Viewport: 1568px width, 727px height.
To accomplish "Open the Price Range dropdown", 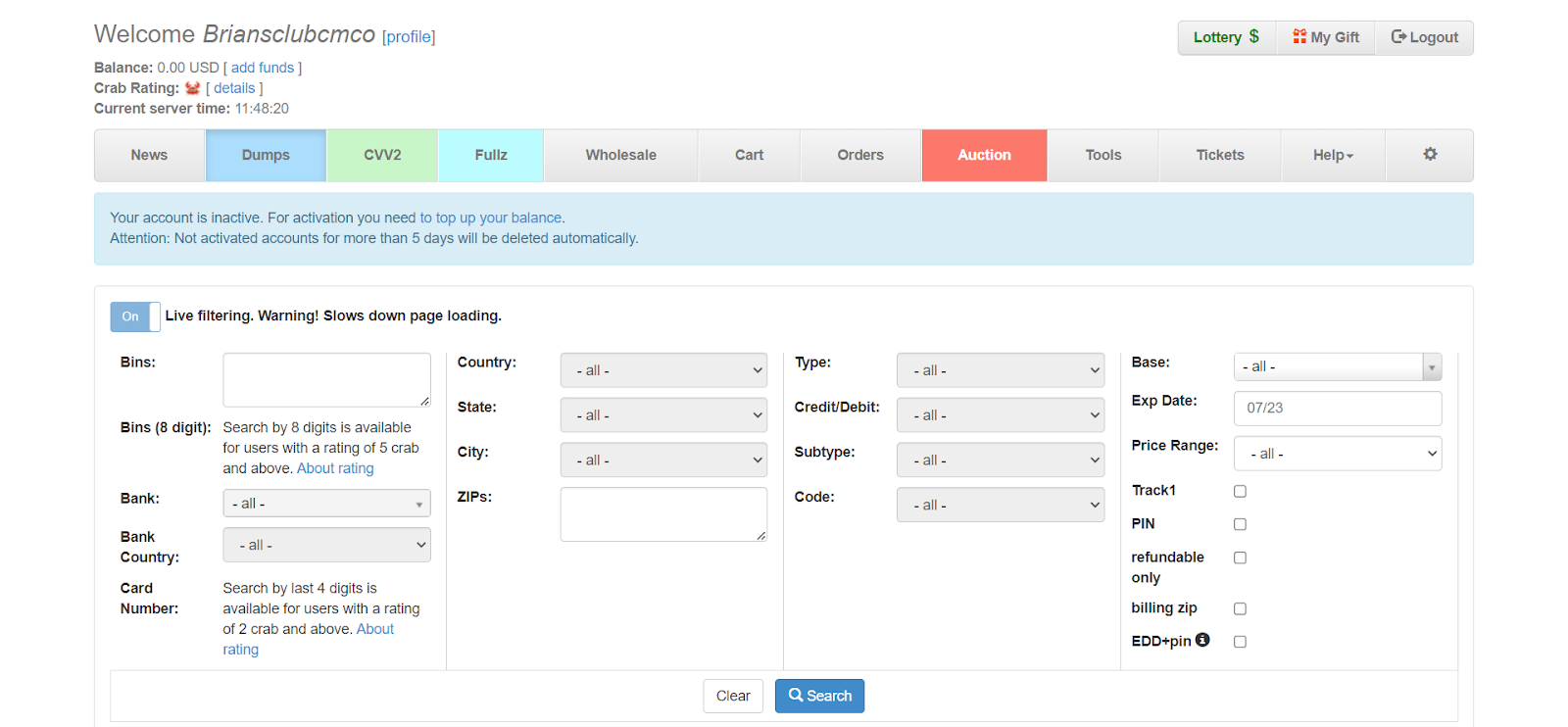I will (x=1338, y=454).
